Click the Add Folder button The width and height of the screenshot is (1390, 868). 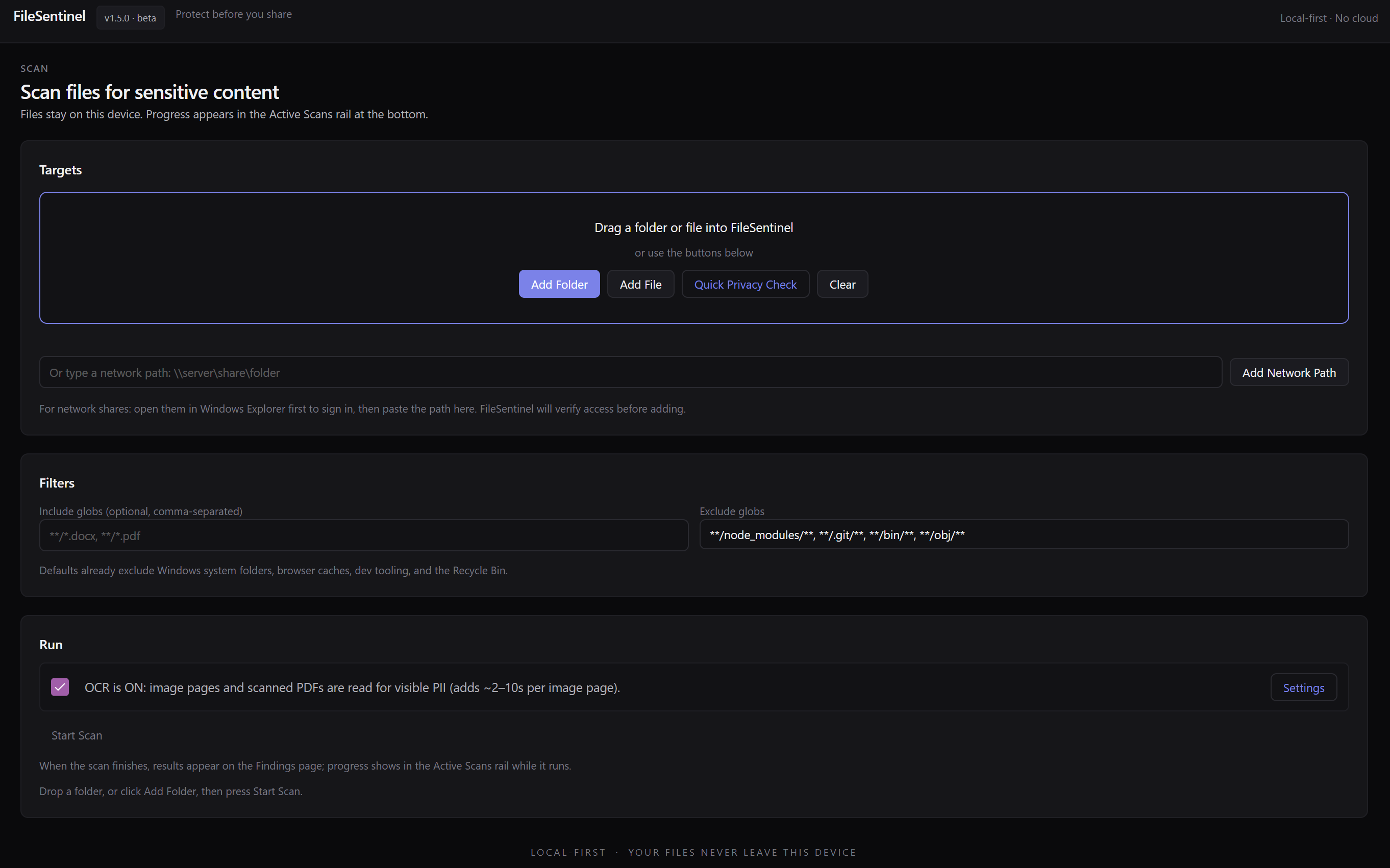[x=559, y=284]
